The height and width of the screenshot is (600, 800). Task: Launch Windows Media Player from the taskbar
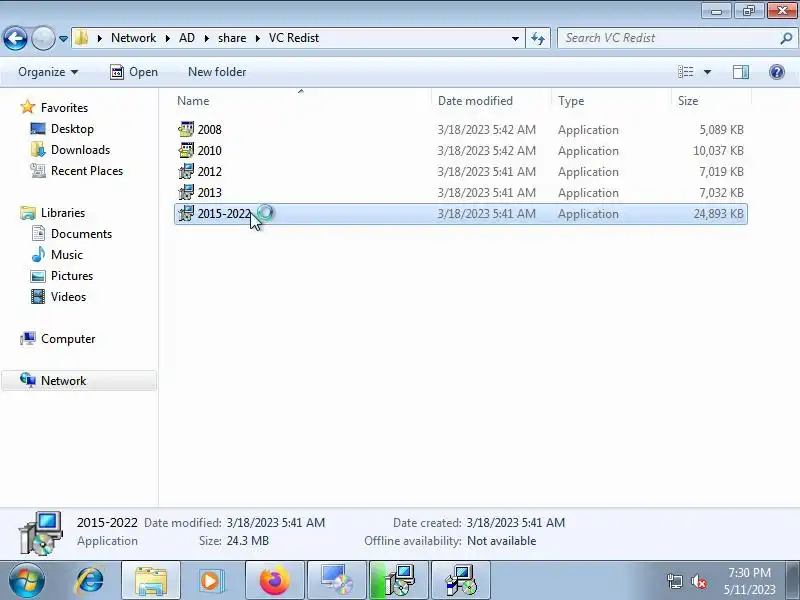point(212,581)
